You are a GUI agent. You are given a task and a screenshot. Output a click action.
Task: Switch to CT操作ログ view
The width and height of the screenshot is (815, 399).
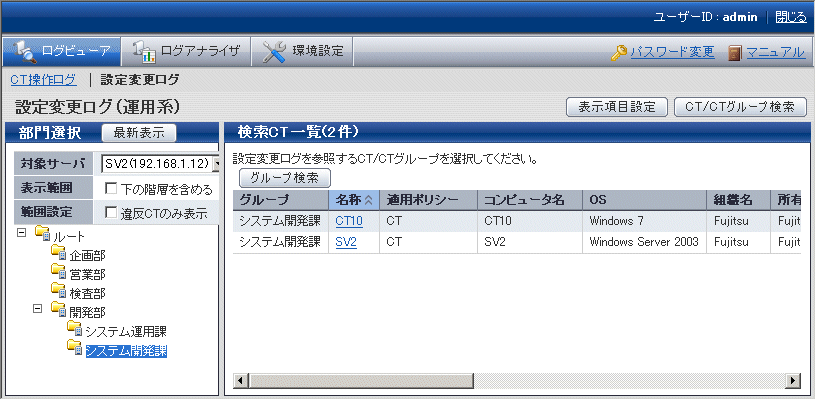tap(44, 79)
